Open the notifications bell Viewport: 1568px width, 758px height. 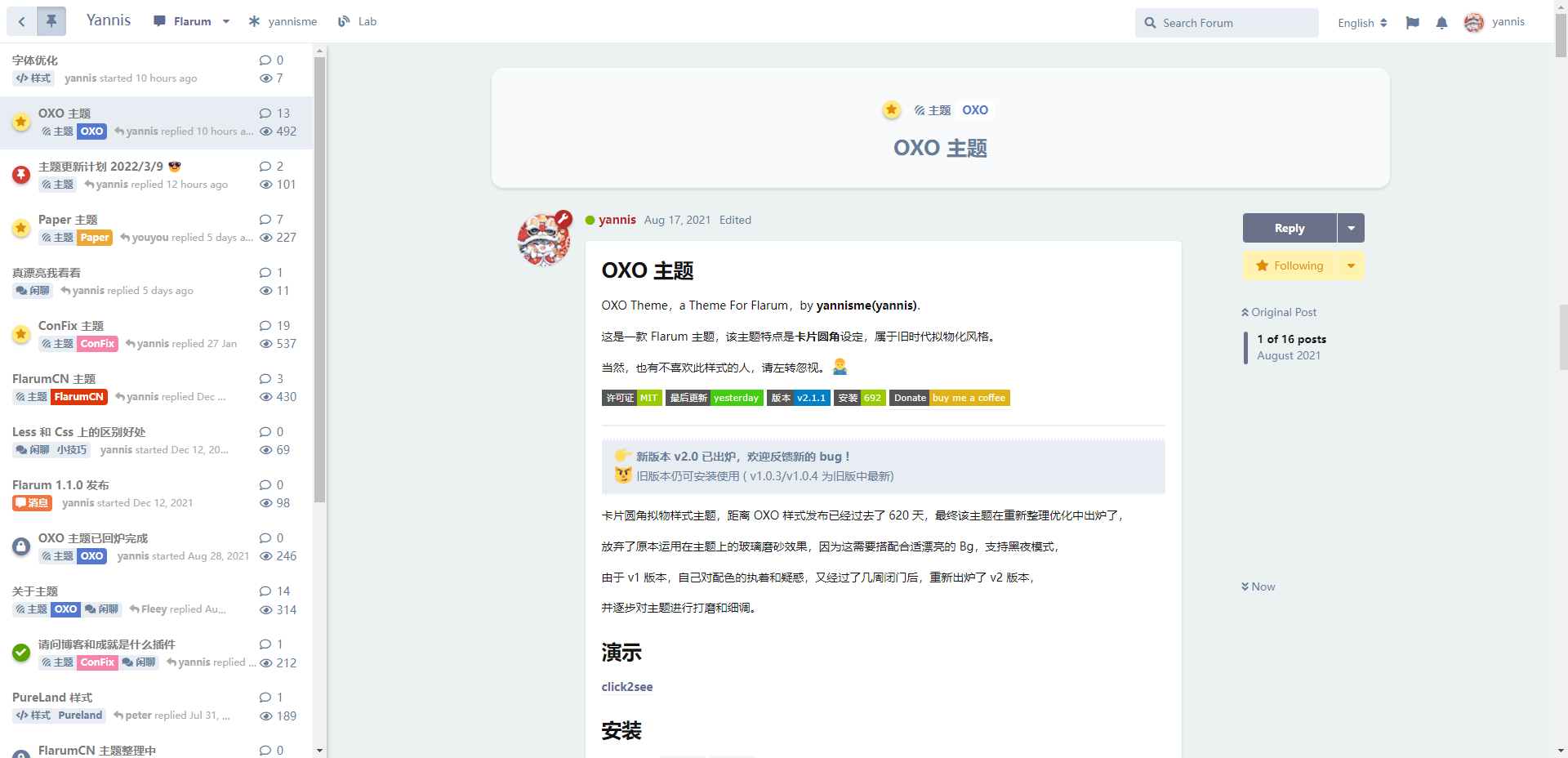click(1442, 23)
